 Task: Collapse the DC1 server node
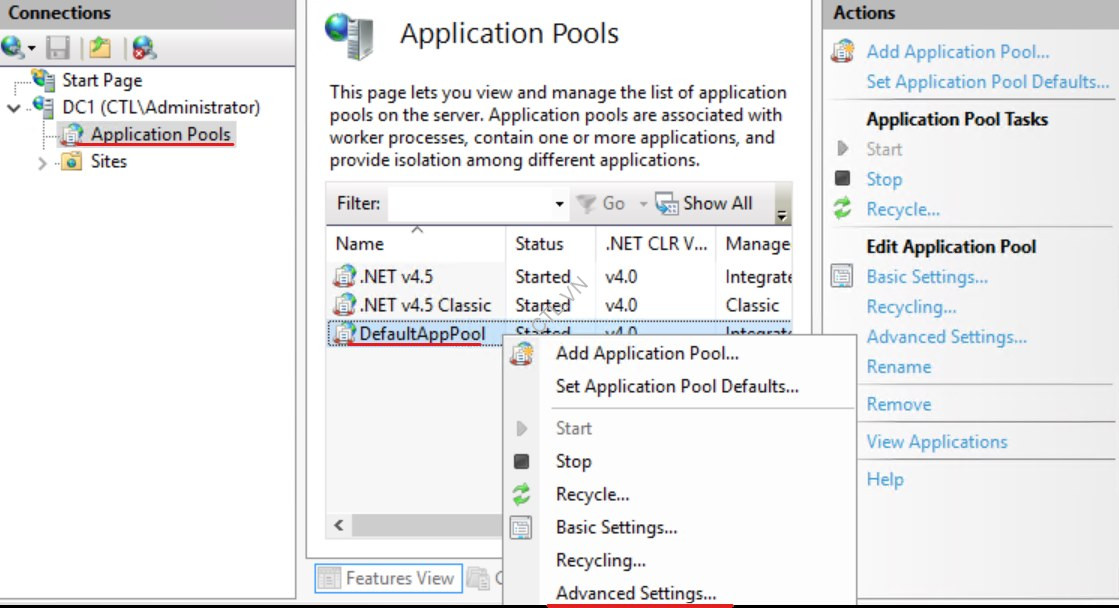tap(13, 108)
